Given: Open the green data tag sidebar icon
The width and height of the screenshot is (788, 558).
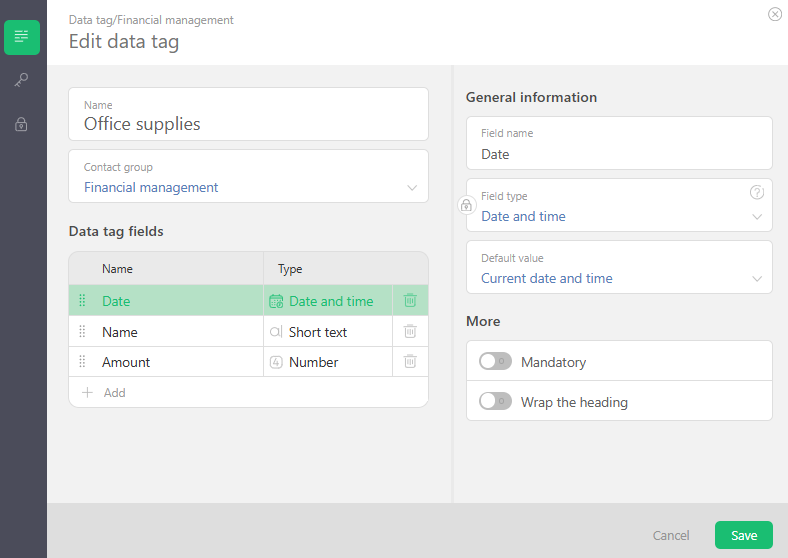Looking at the screenshot, I should [x=22, y=37].
